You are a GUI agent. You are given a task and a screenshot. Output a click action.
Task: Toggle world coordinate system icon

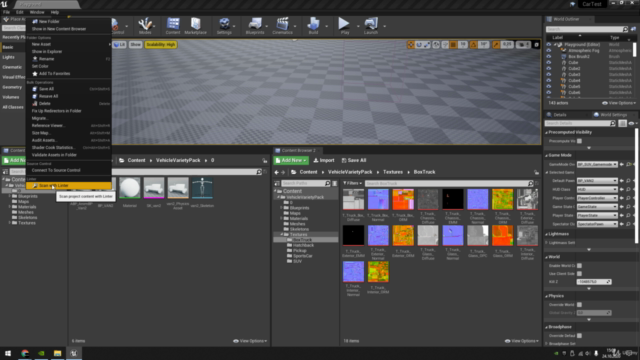436,45
